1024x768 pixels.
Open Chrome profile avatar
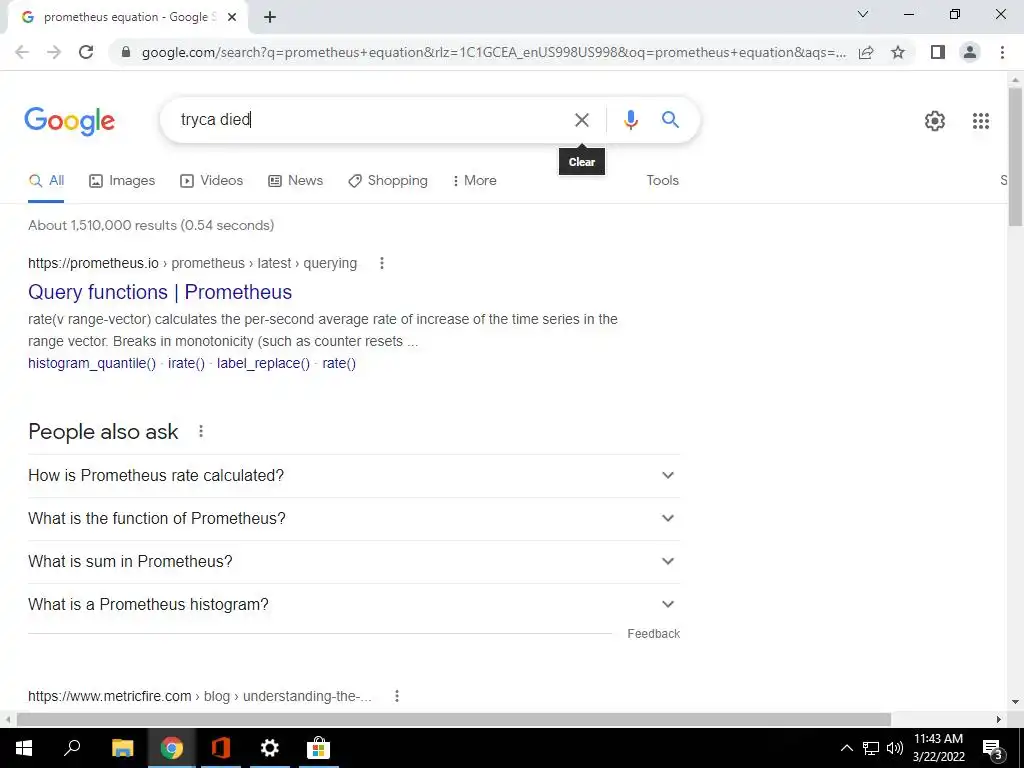click(970, 52)
